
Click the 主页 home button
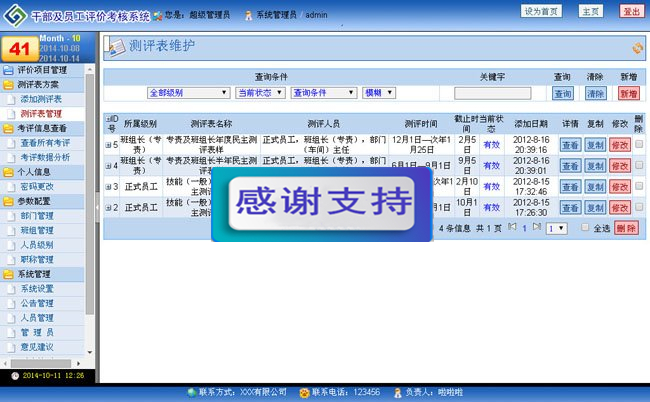pyautogui.click(x=590, y=11)
